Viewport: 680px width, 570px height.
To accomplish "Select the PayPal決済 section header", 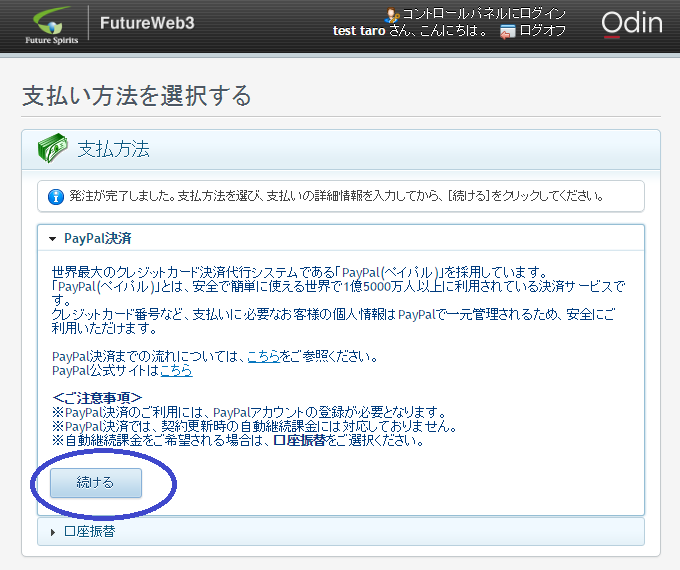I will 341,238.
